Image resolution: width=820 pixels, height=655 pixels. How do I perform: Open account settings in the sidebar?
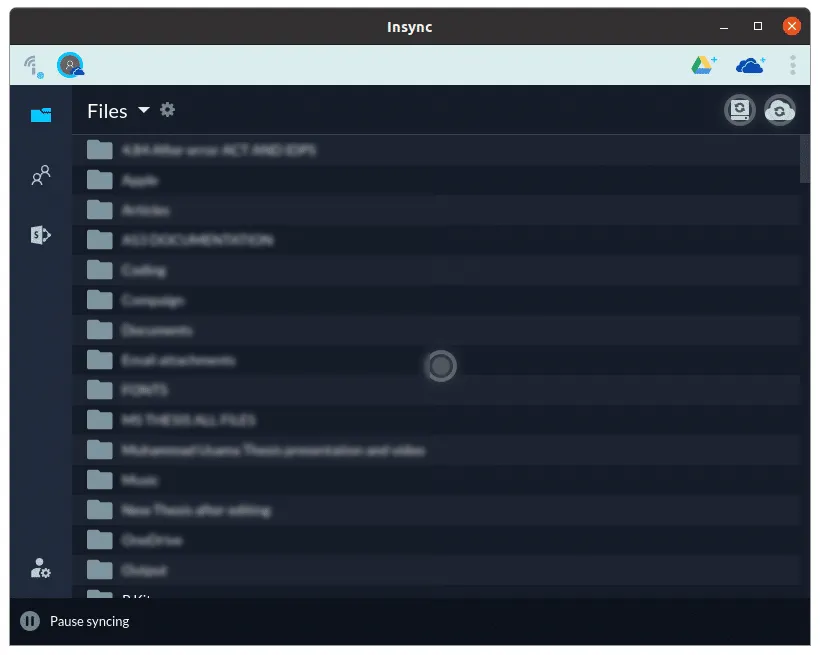pos(41,568)
